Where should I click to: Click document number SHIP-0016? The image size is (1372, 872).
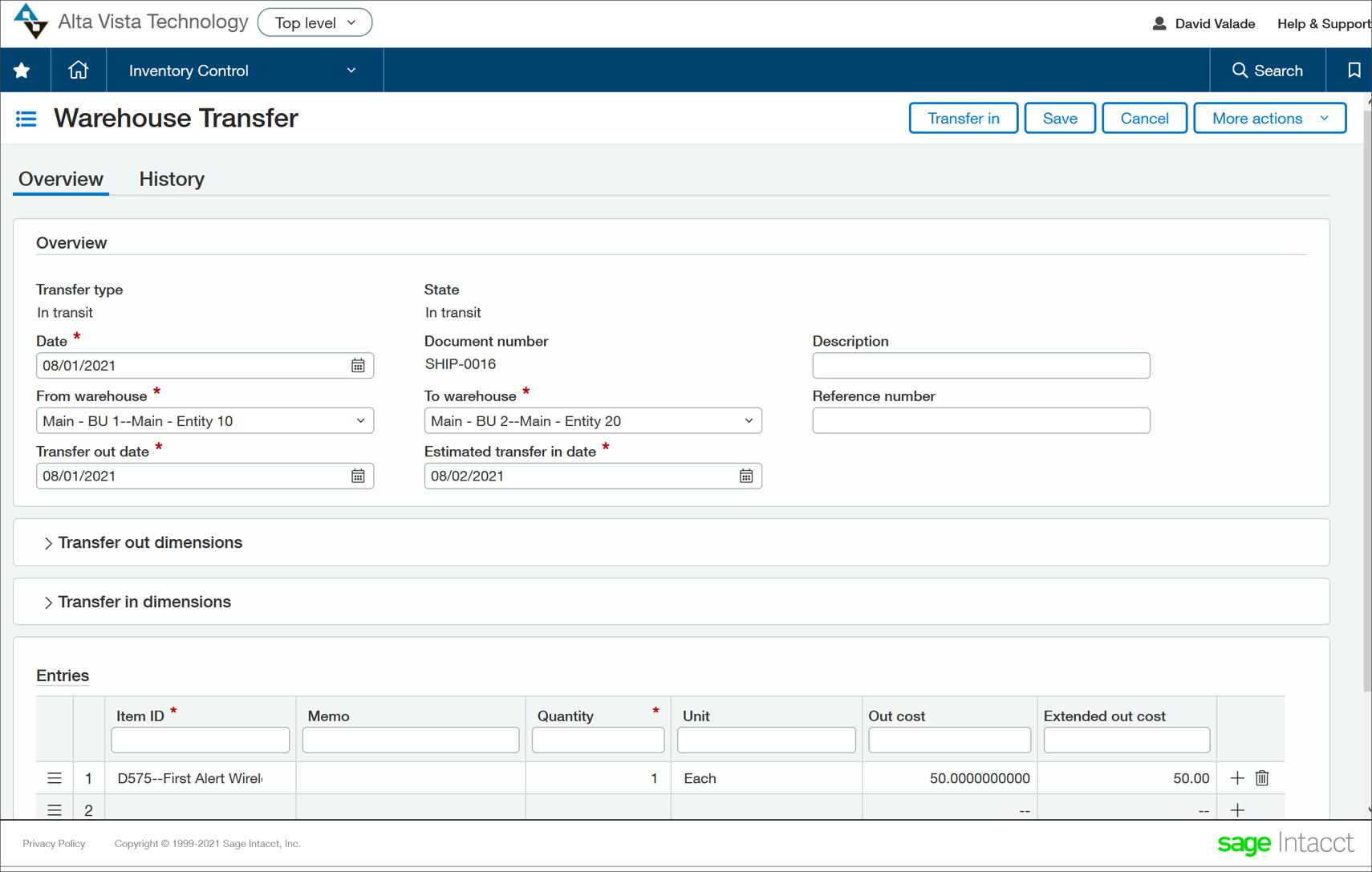[x=461, y=364]
